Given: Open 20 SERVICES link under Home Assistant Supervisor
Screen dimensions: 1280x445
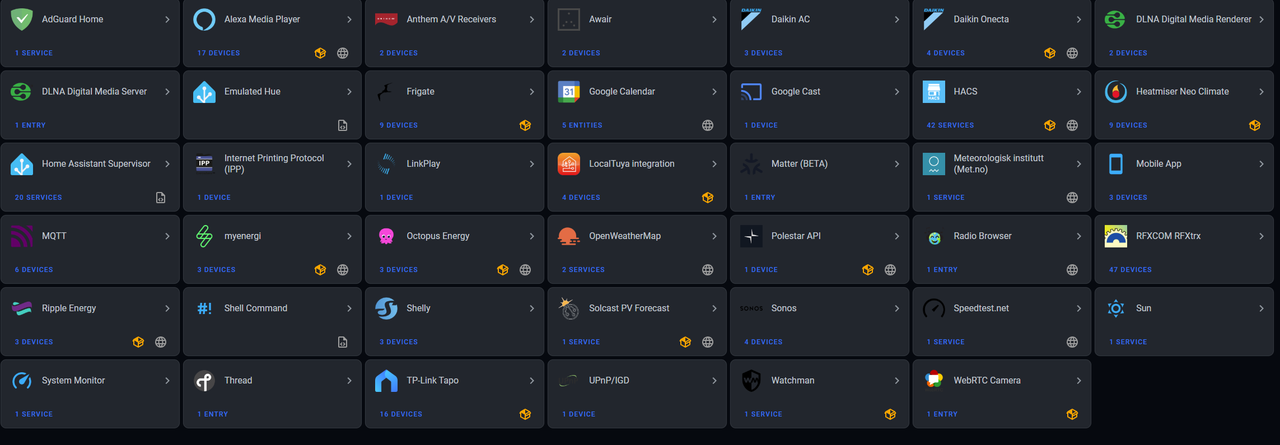Looking at the screenshot, I should pyautogui.click(x=38, y=197).
